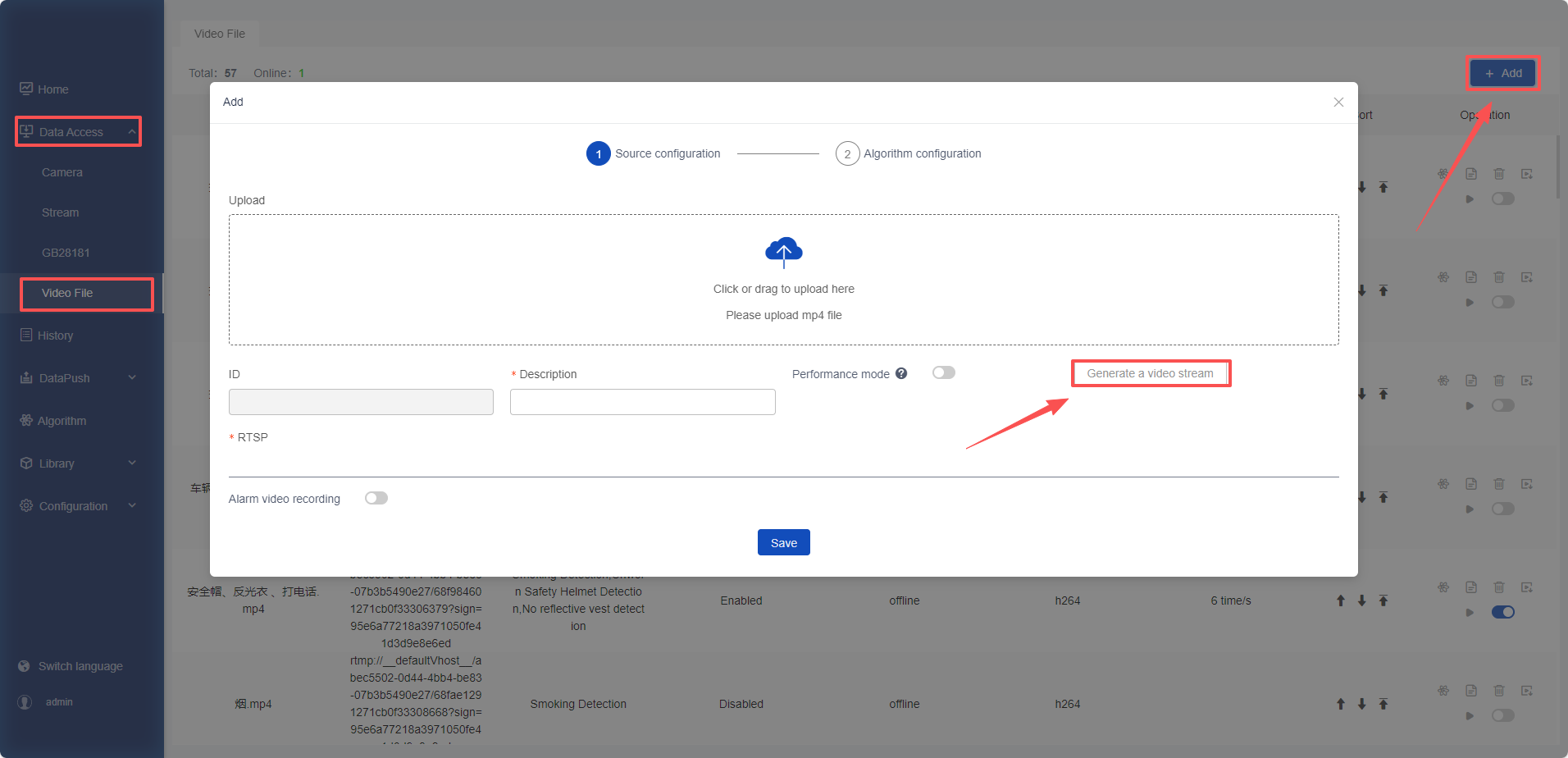Expand the Library submenu
The height and width of the screenshot is (758, 1568).
click(131, 463)
